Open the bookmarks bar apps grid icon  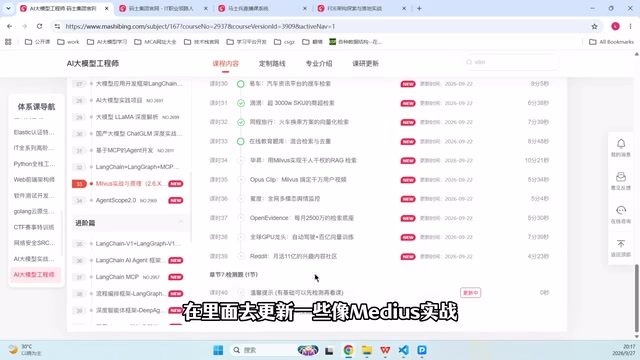[8, 42]
